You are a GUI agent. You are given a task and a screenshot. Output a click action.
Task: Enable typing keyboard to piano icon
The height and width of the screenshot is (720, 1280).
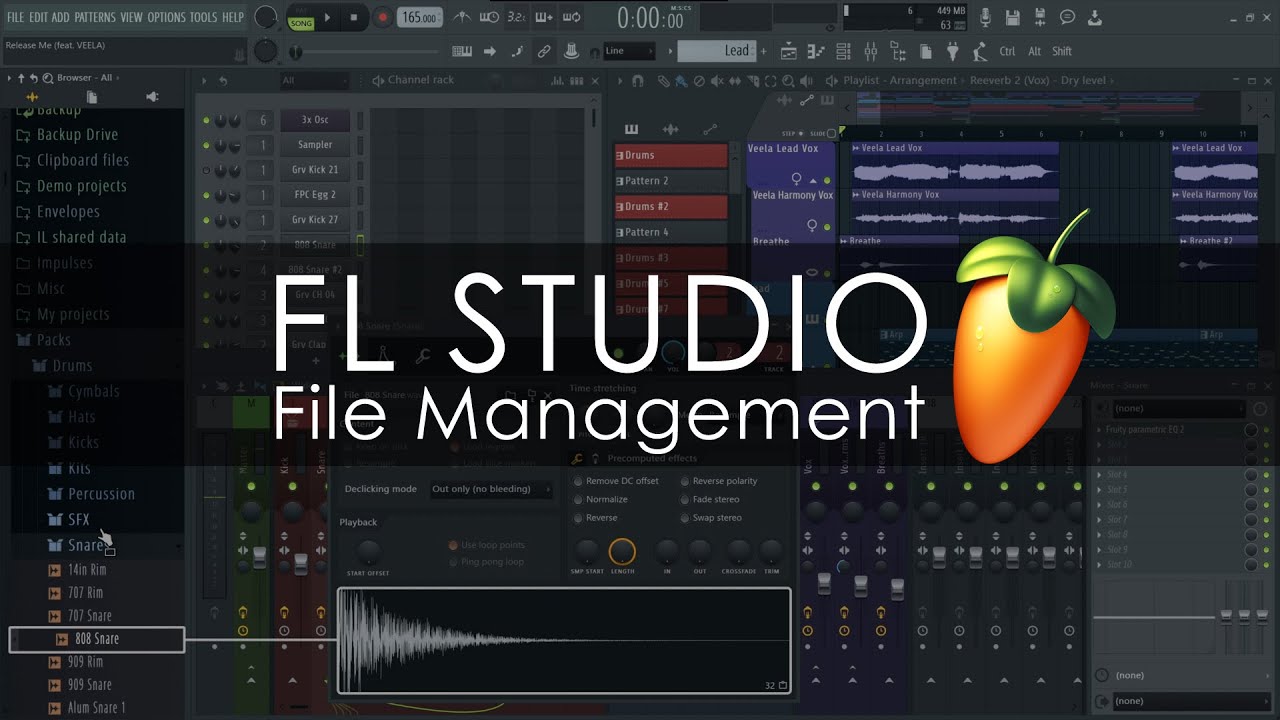461,51
